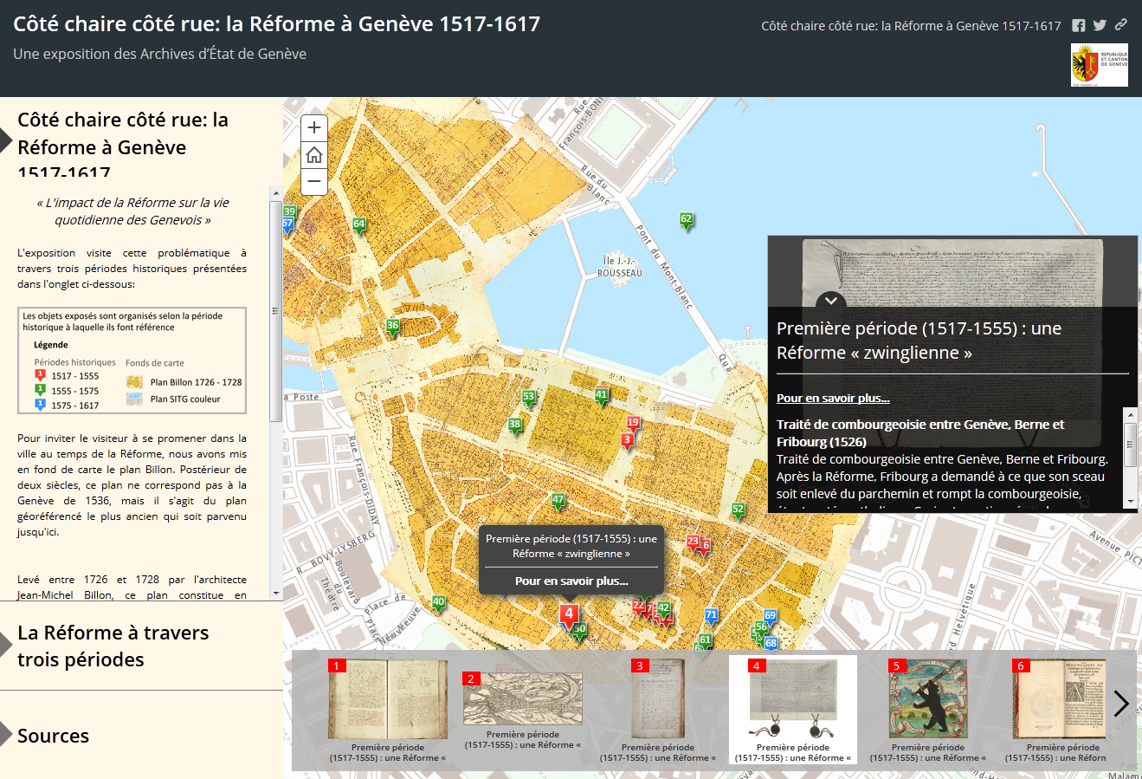Zoom in on the map
This screenshot has width=1142, height=779.
(314, 128)
